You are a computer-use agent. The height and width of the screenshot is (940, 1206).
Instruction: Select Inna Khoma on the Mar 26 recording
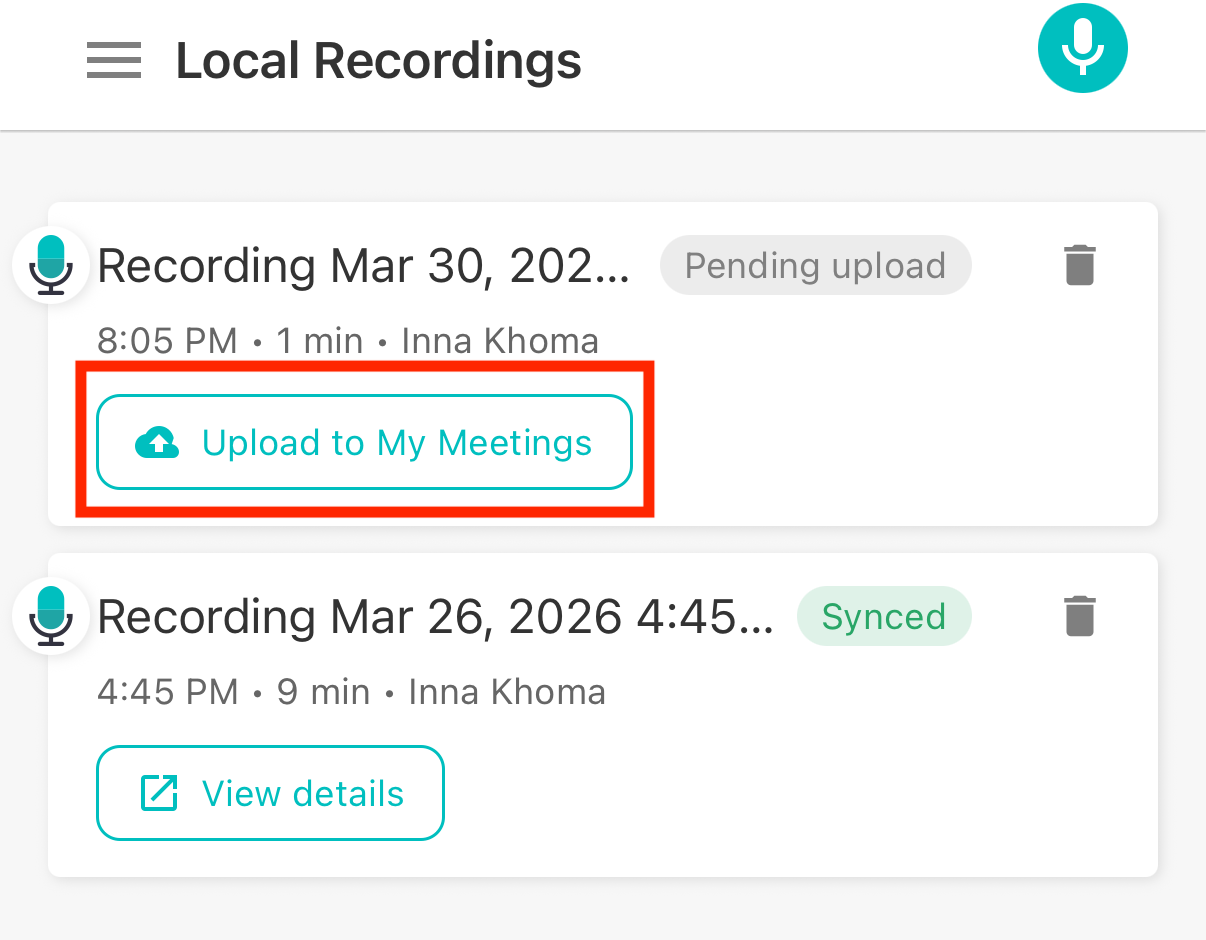(507, 692)
